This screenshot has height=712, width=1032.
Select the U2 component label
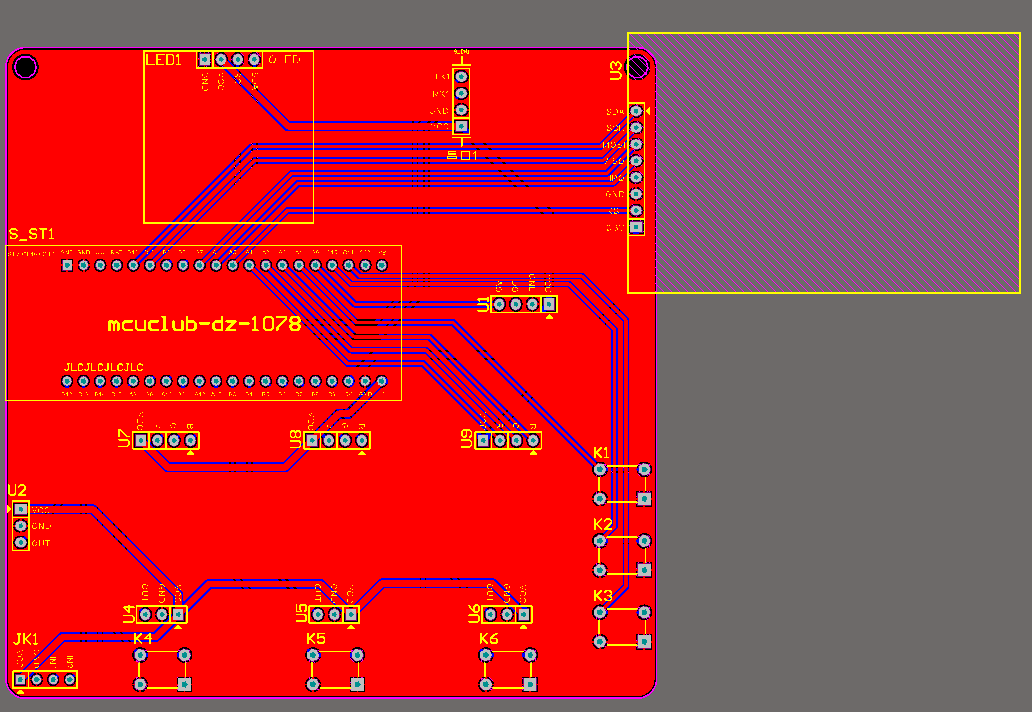click(17, 490)
